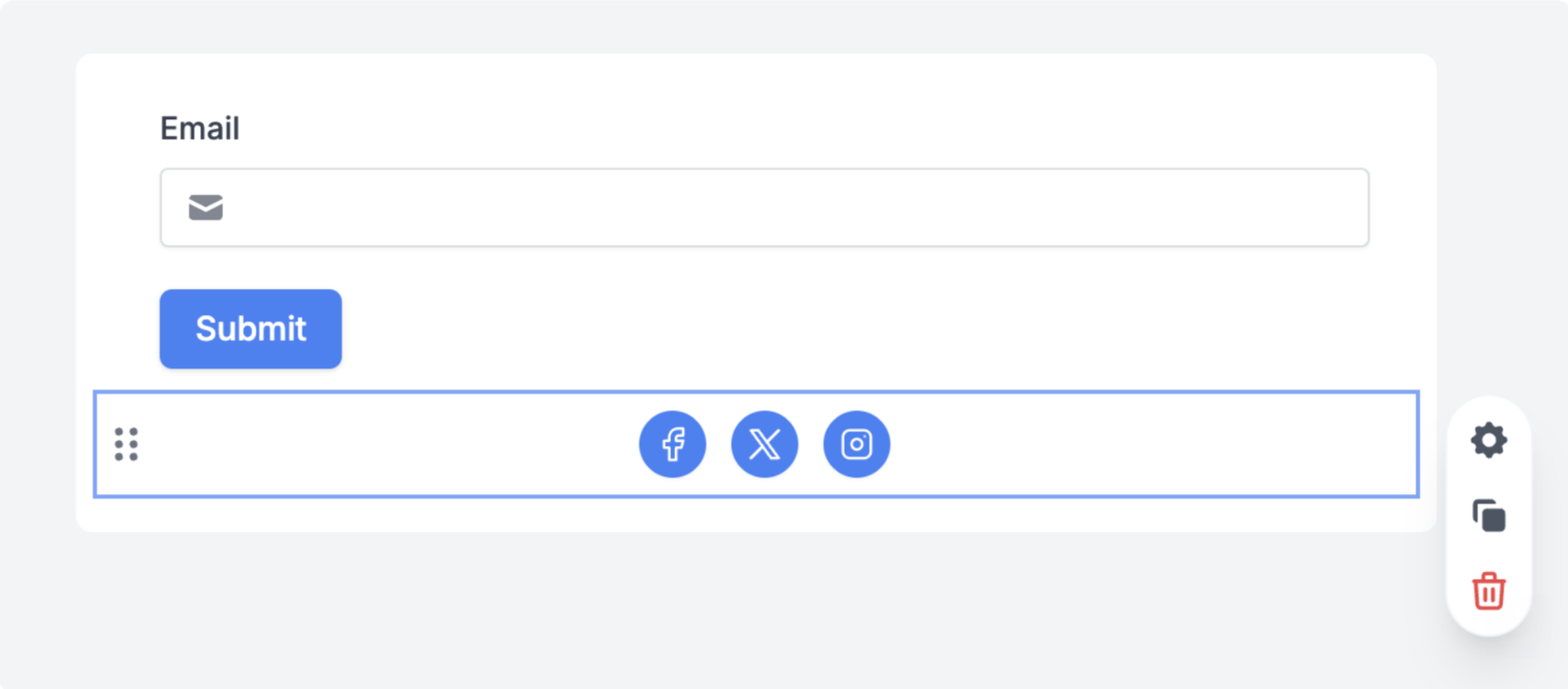Duplicate the social icons block
Viewport: 1568px width, 689px height.
(x=1489, y=516)
